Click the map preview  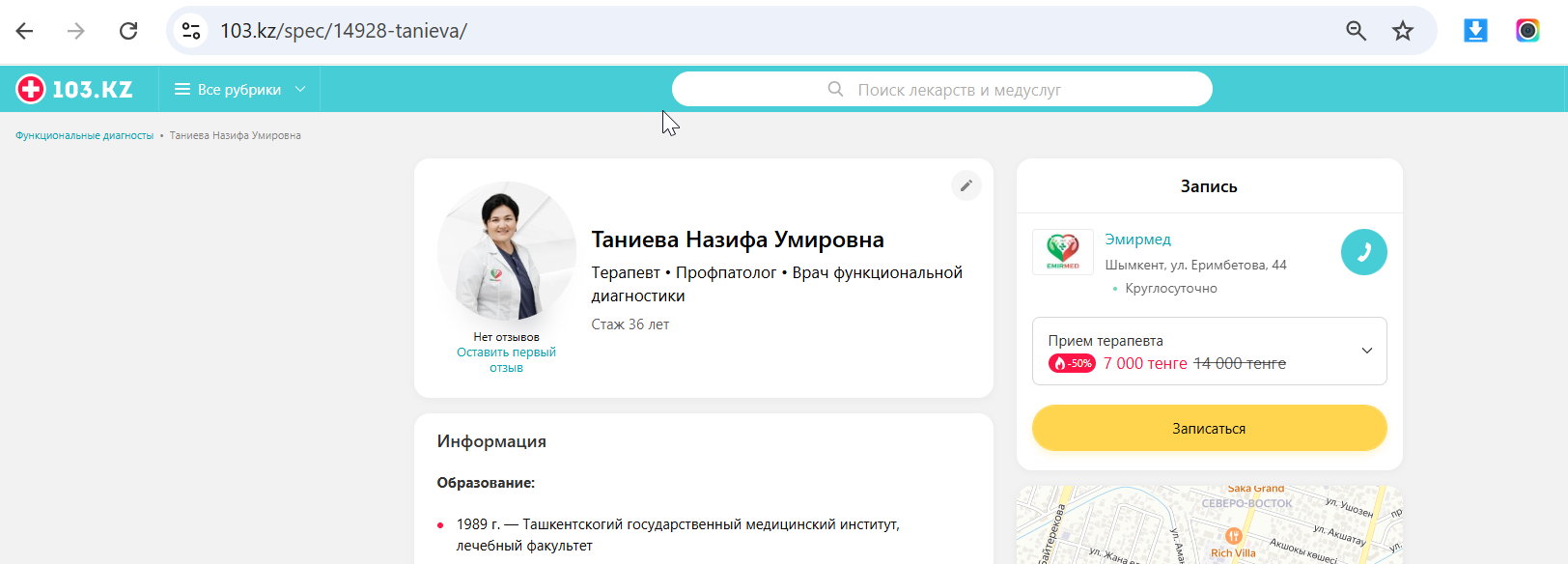point(1210,524)
